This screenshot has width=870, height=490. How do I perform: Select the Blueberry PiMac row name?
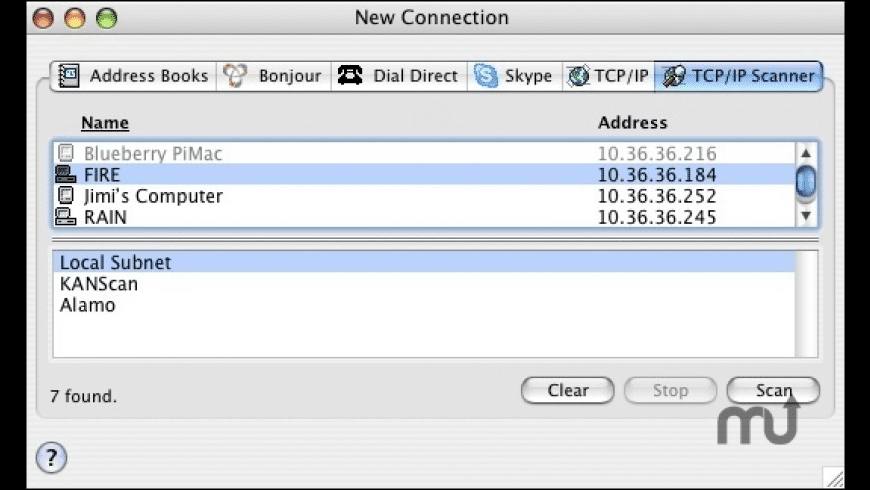click(153, 154)
